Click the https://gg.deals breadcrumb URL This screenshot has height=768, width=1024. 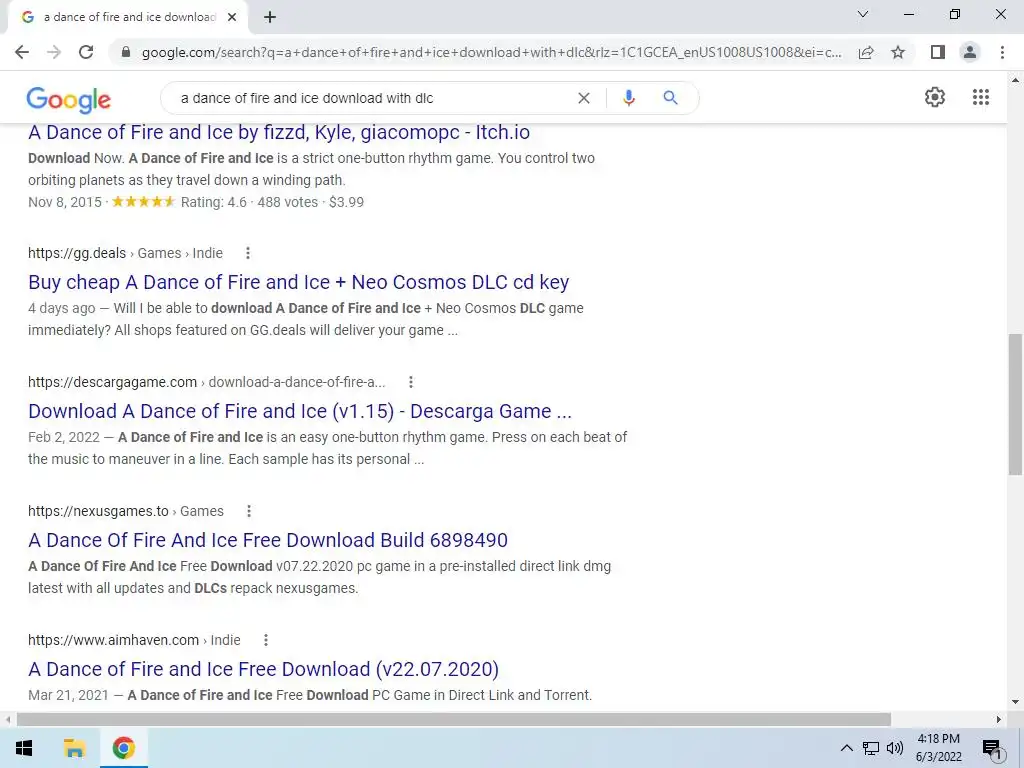click(x=77, y=253)
